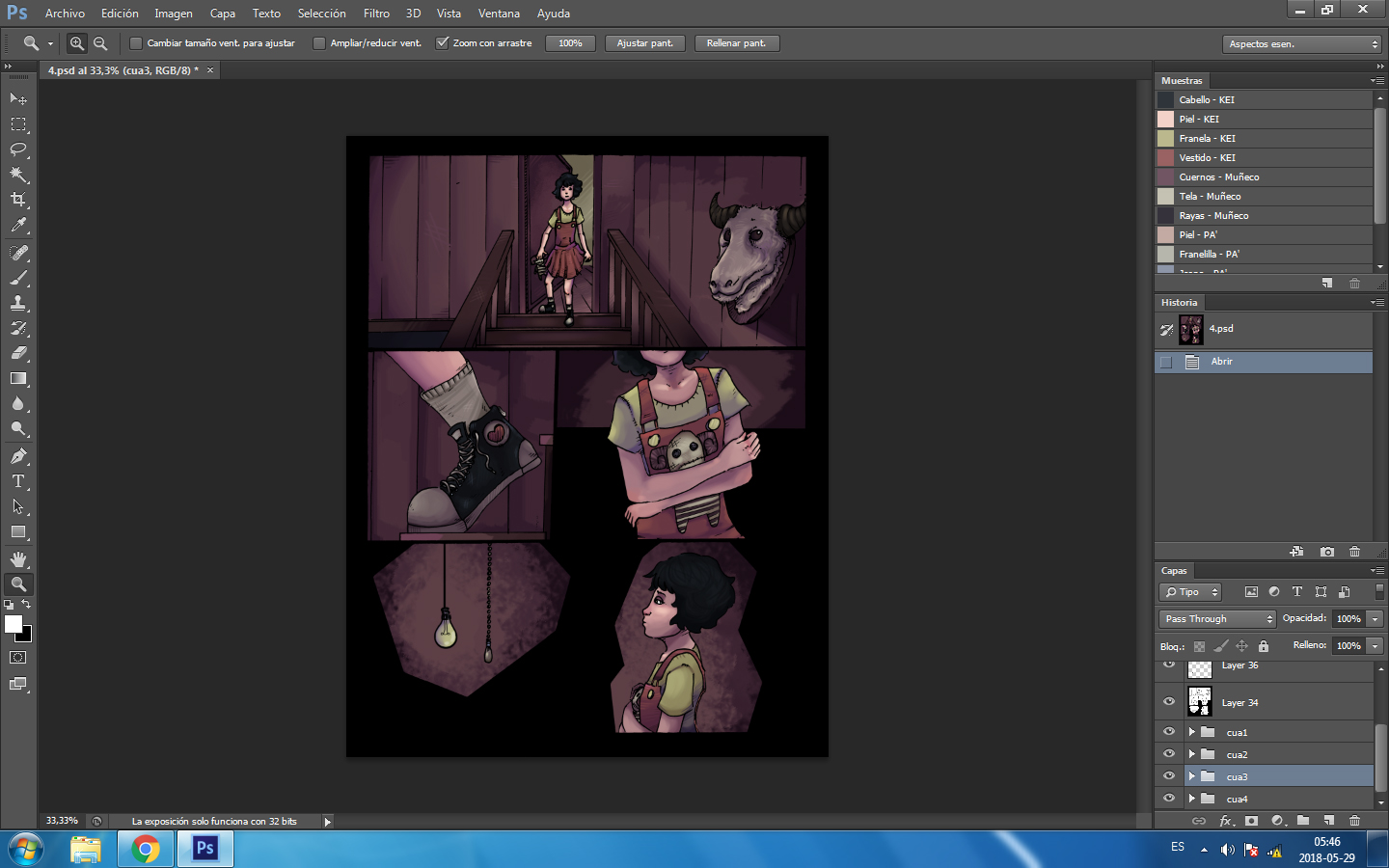
Task: Hide the cua4 group
Action: pos(1169,799)
